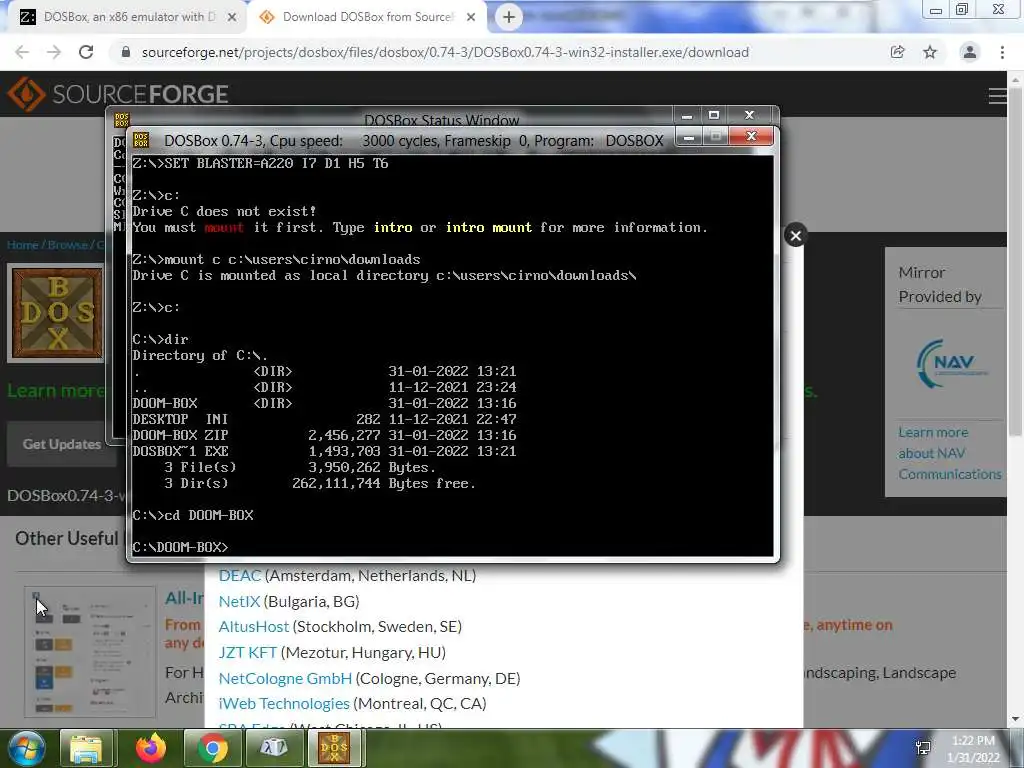Click the DOSBOX~1 EXE line in DOSBox
This screenshot has width=1024, height=768.
[x=324, y=451]
